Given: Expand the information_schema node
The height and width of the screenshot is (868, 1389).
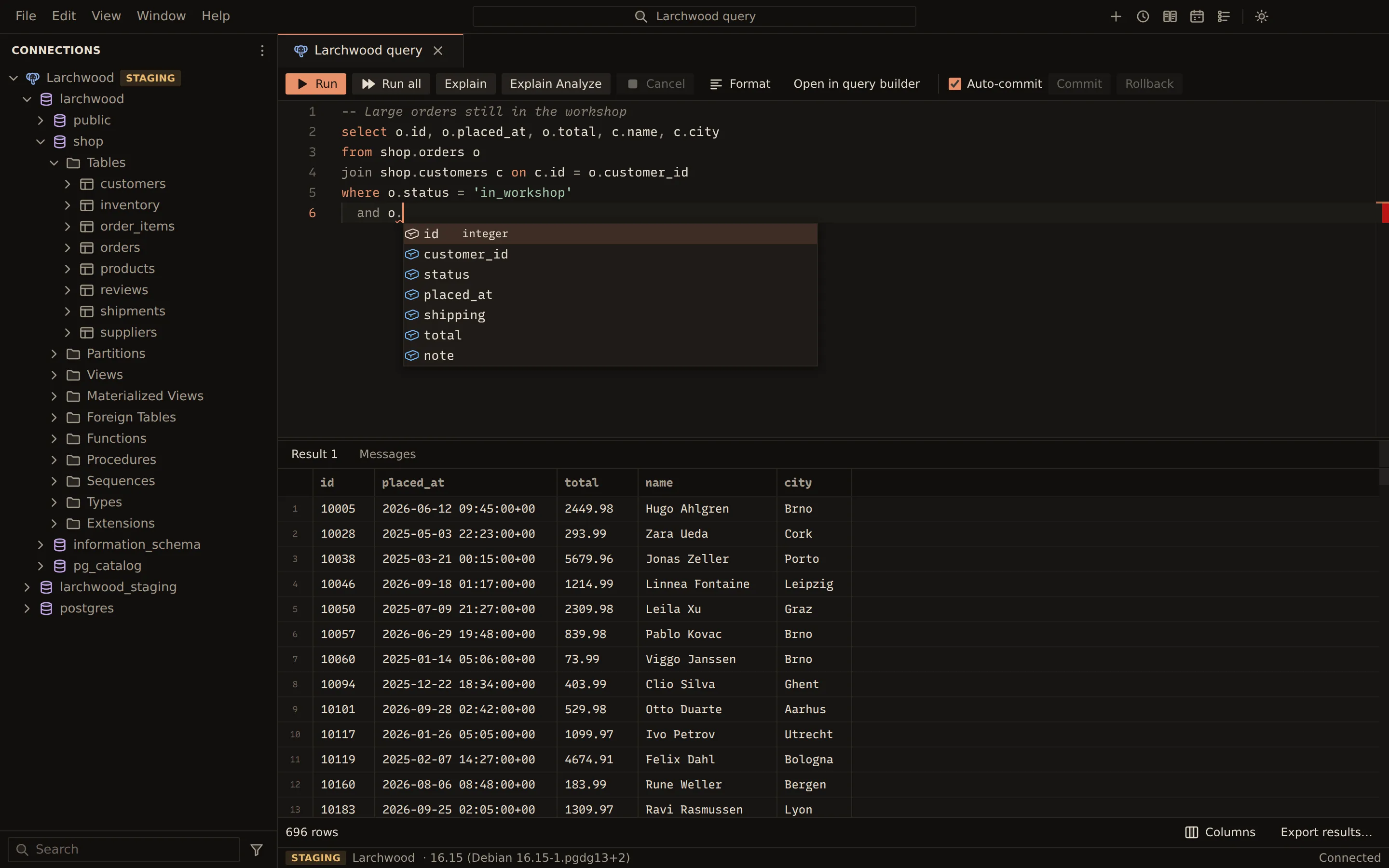Looking at the screenshot, I should click(x=41, y=544).
